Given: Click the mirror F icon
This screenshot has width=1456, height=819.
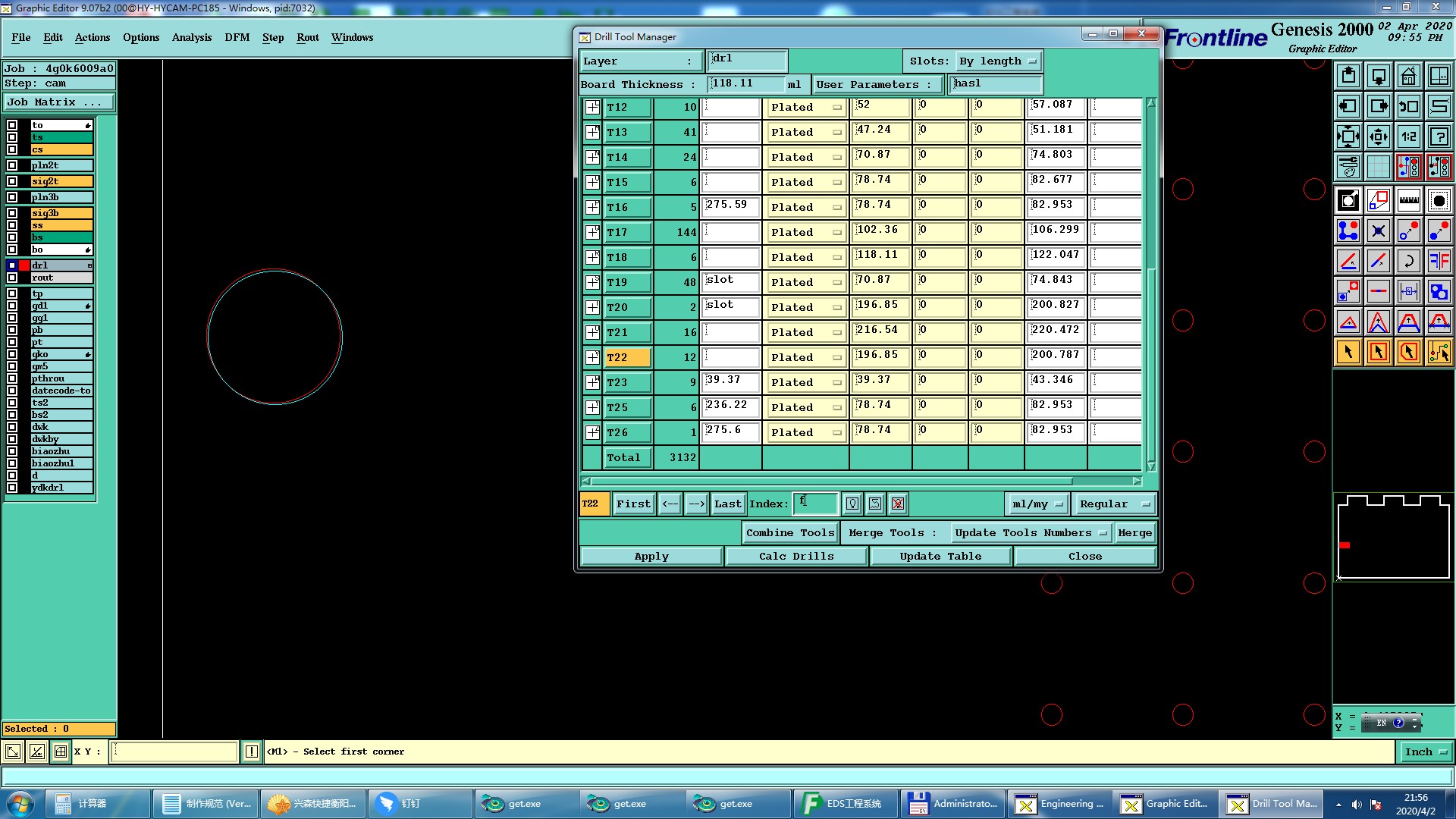Looking at the screenshot, I should pyautogui.click(x=1439, y=261).
